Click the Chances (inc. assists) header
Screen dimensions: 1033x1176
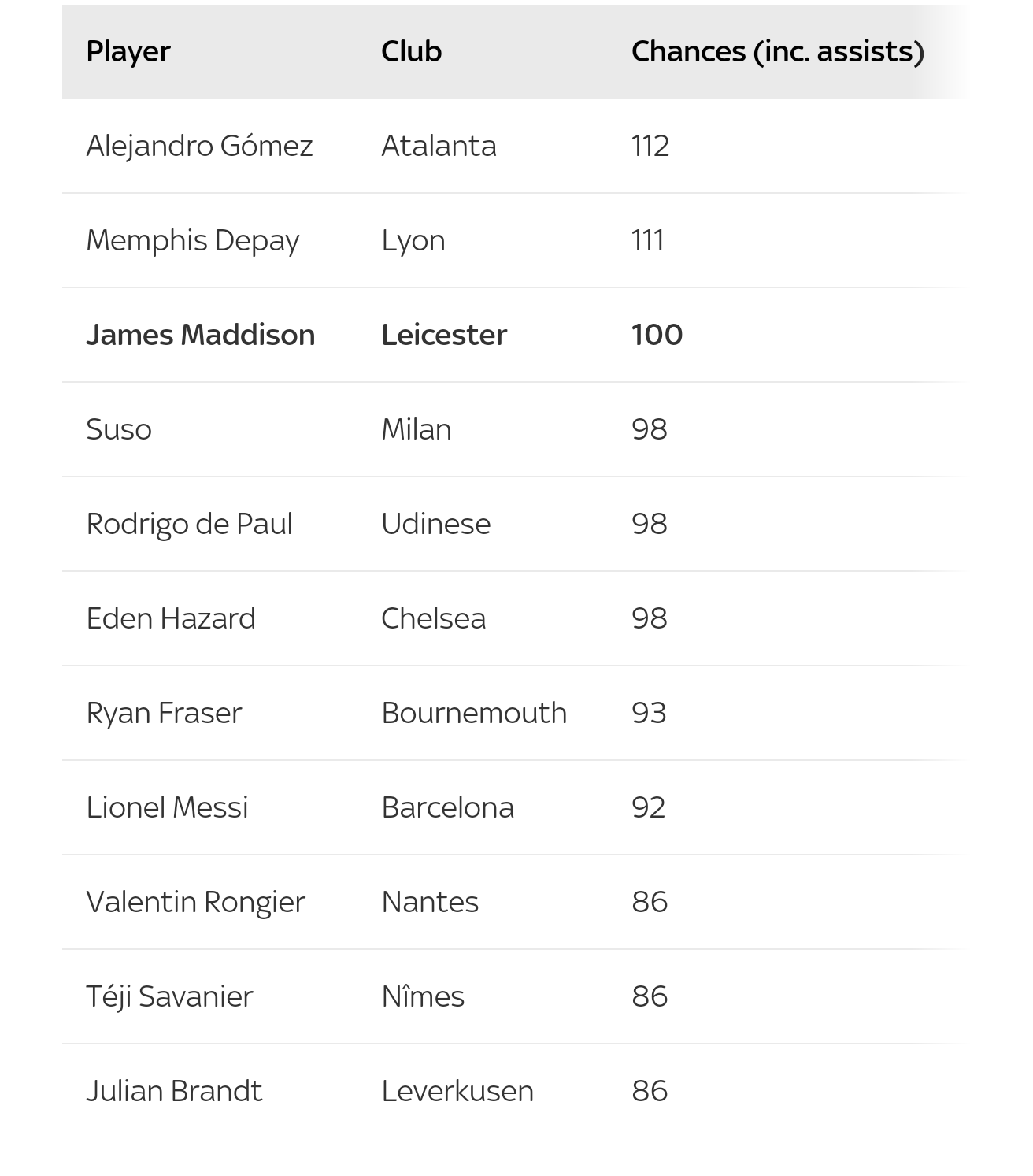click(x=778, y=52)
